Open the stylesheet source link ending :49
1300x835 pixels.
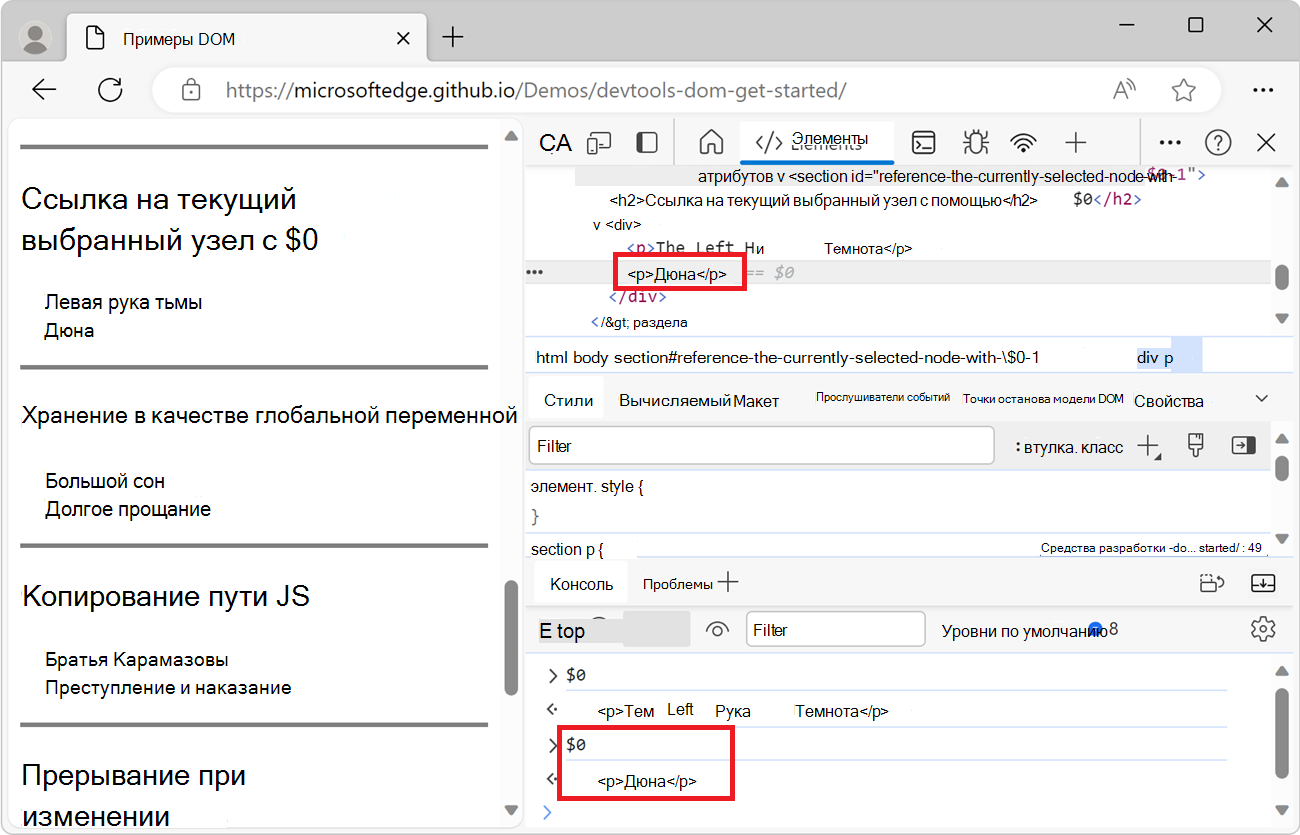(1151, 548)
